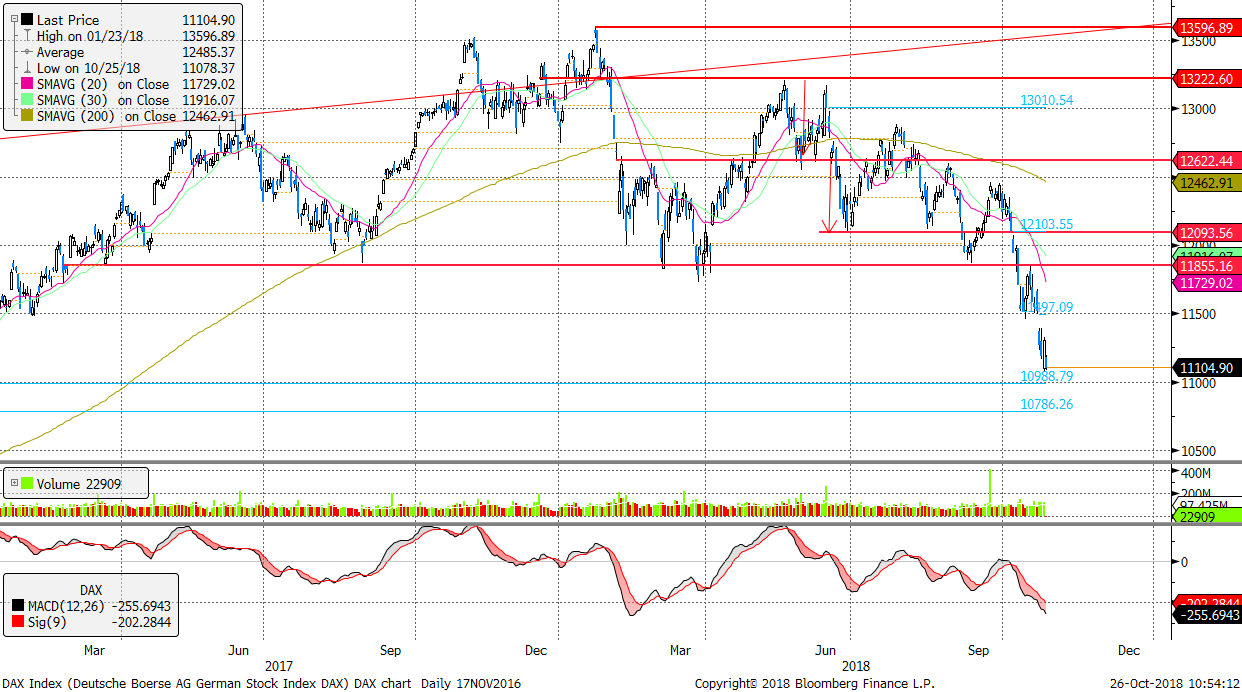1242x692 pixels.
Task: Click the 'Dec' label near chart's right edge
Action: [x=1128, y=650]
